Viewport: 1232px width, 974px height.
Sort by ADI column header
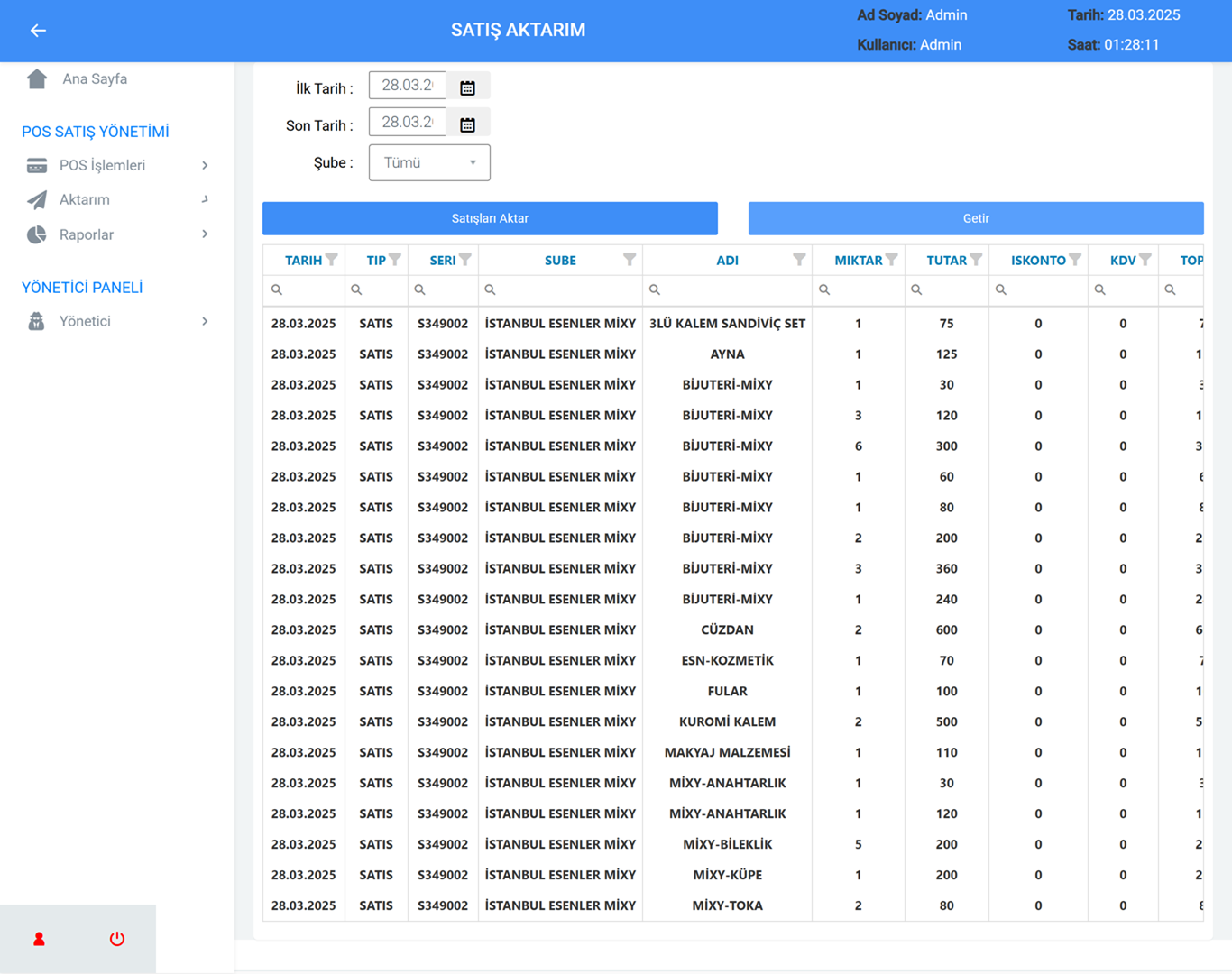727,261
